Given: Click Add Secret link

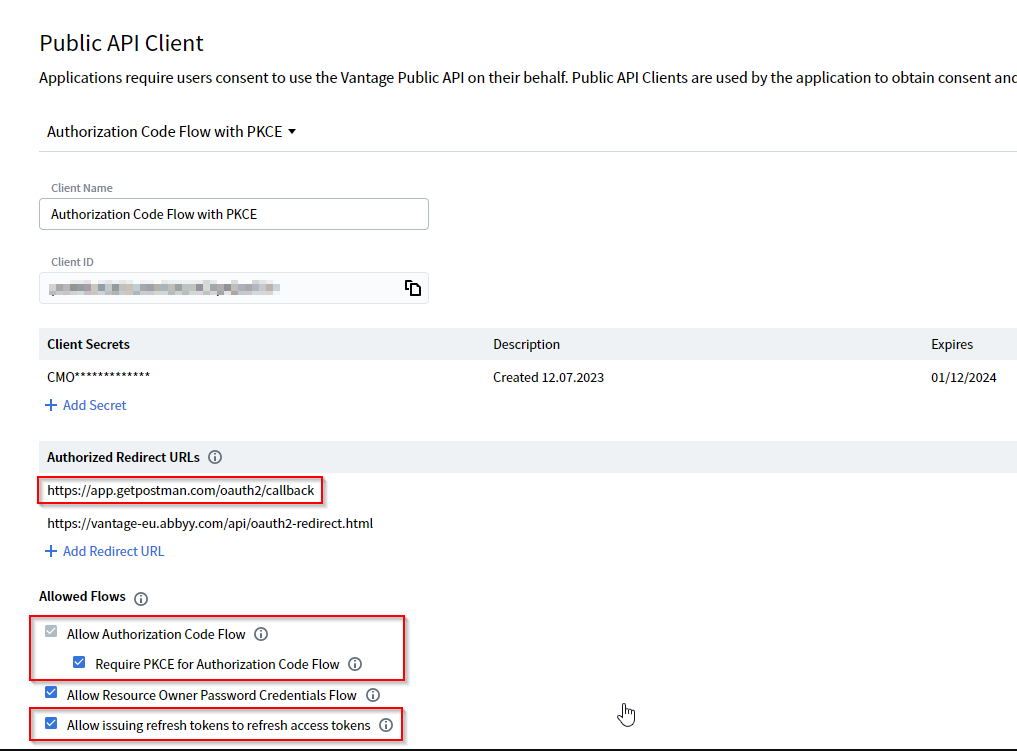Looking at the screenshot, I should pos(86,405).
